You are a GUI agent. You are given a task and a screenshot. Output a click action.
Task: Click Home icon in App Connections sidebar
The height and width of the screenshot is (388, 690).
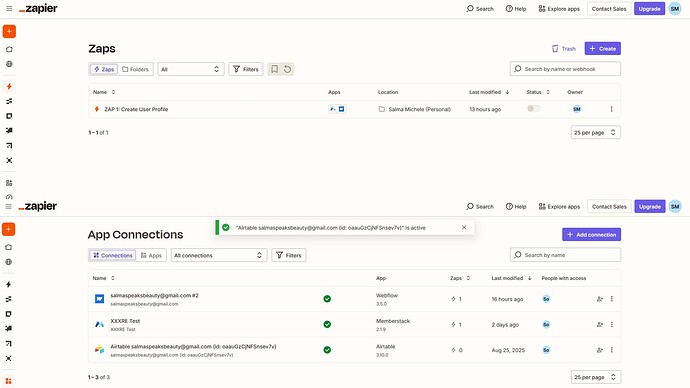click(9, 247)
